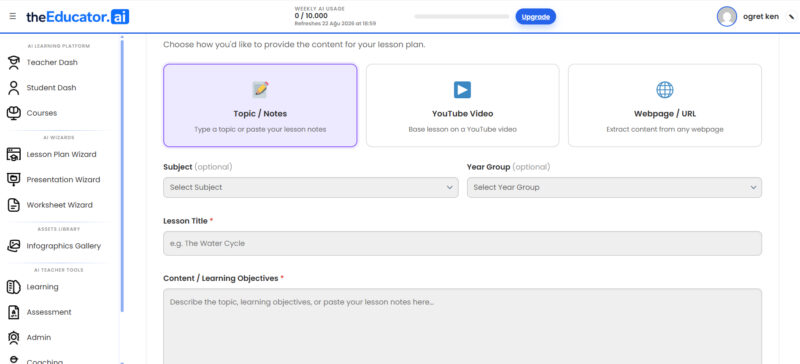Click the blue play icon on YouTube card
The width and height of the screenshot is (800, 364).
click(x=462, y=90)
